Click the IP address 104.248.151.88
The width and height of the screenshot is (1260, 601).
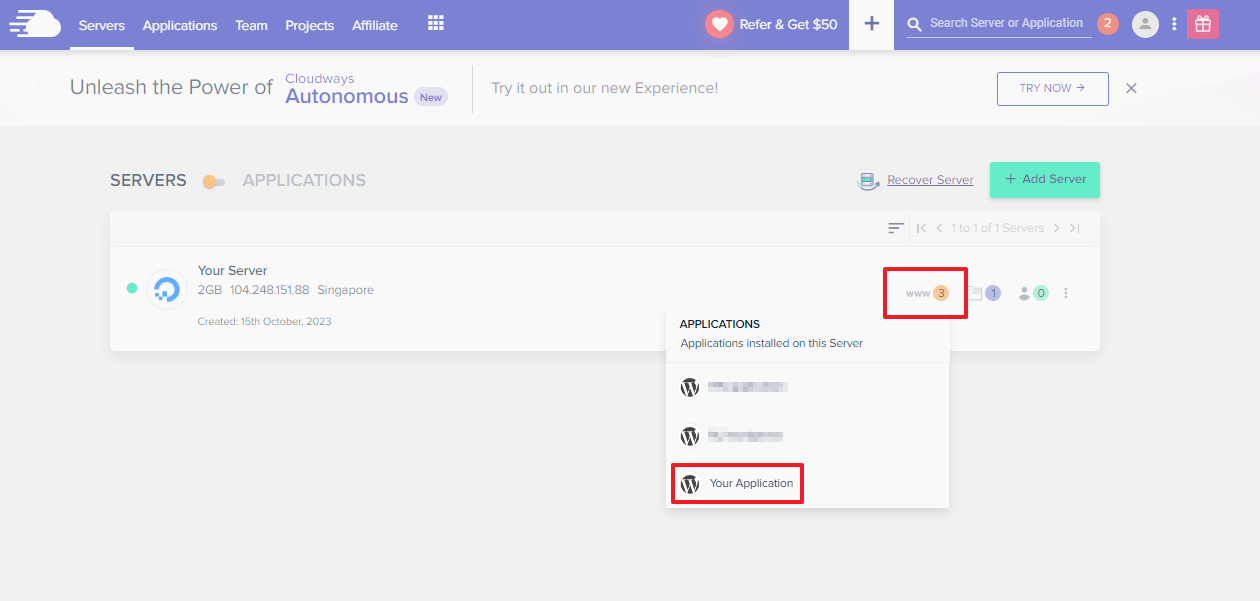pyautogui.click(x=269, y=290)
